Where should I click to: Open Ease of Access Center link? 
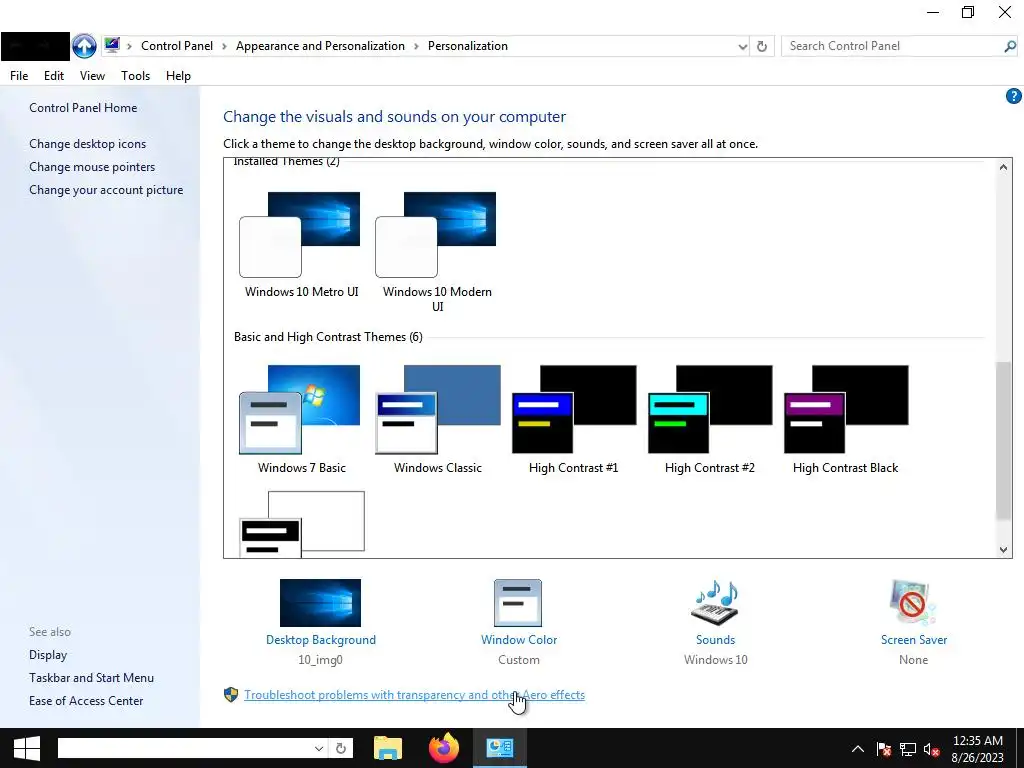(86, 701)
